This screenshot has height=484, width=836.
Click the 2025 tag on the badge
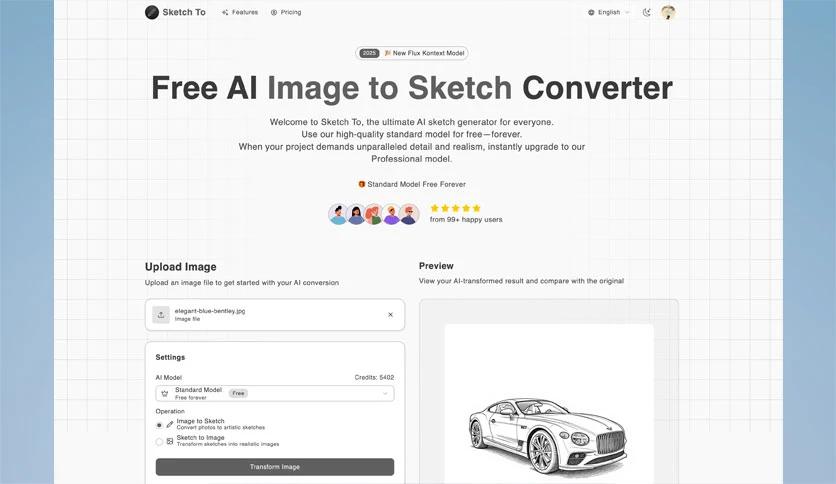[x=369, y=53]
